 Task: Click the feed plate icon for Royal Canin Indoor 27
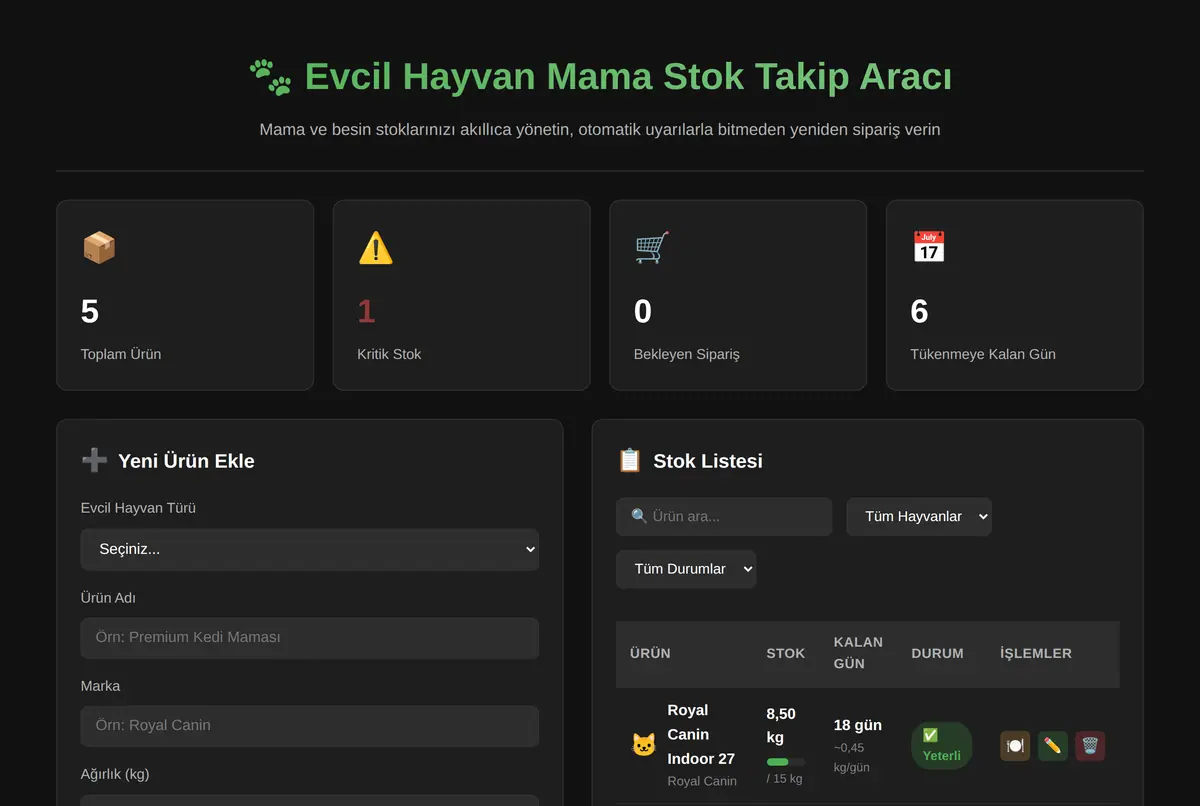[x=1015, y=746]
